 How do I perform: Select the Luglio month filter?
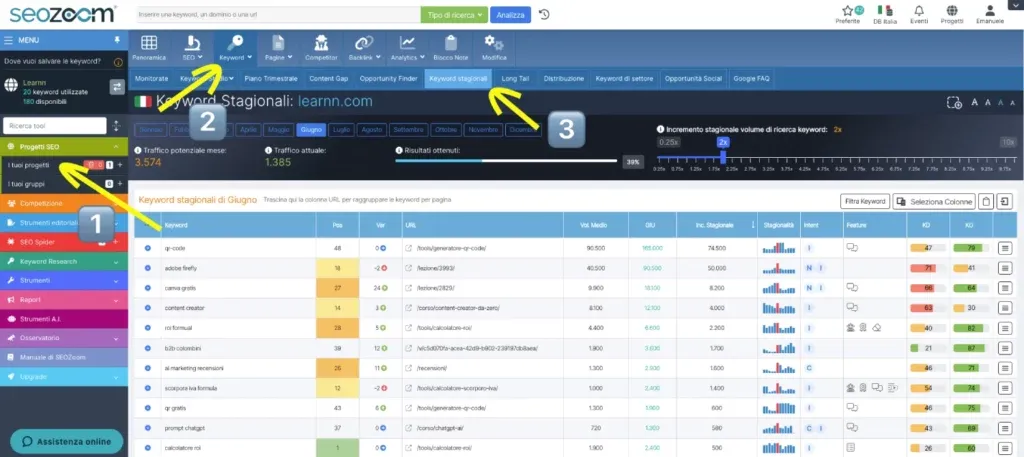(341, 130)
